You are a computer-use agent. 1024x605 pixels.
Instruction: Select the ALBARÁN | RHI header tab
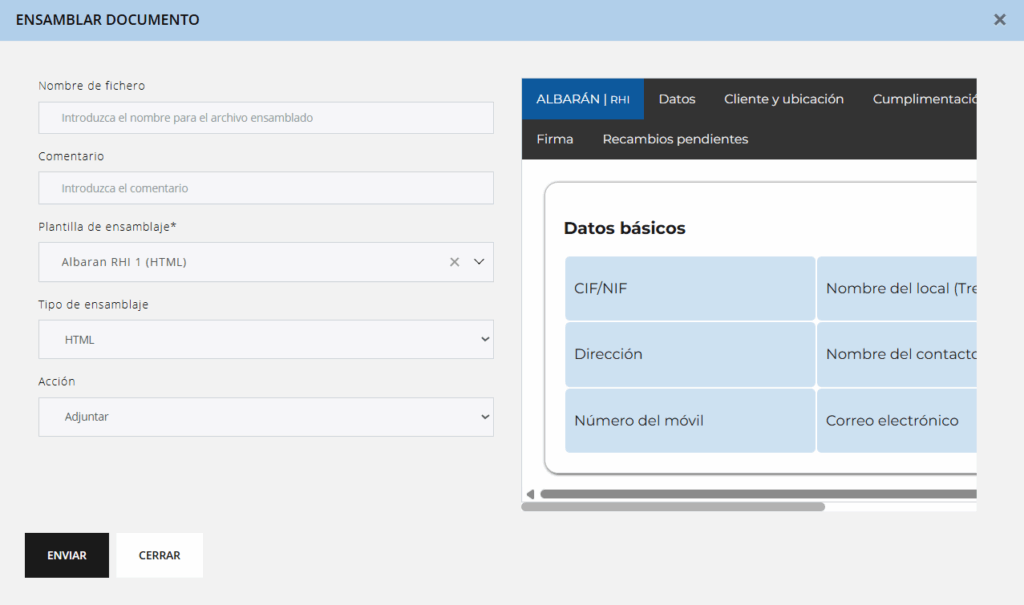(583, 99)
